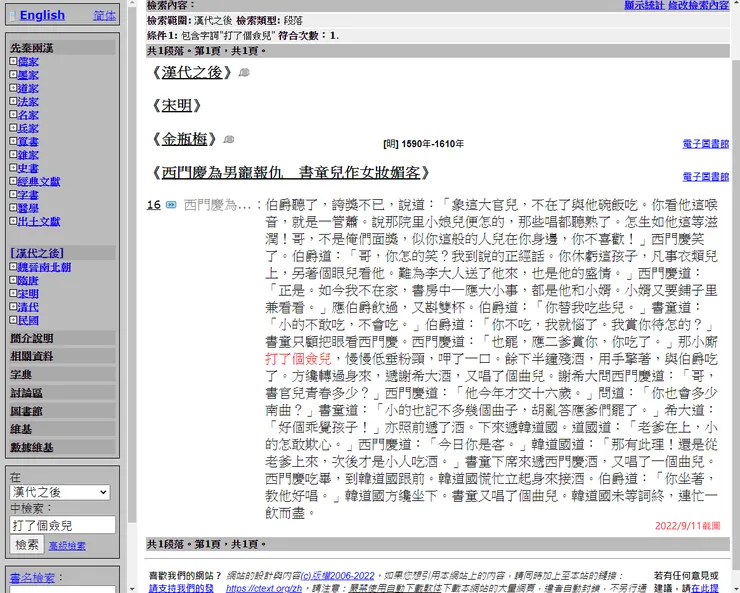Expand the 墨家 tree node box
740x593 pixels.
(x=13, y=74)
